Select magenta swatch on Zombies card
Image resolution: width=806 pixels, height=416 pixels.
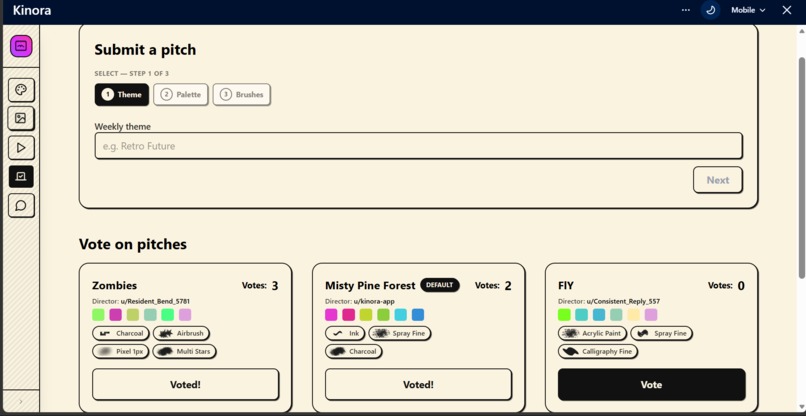(116, 315)
